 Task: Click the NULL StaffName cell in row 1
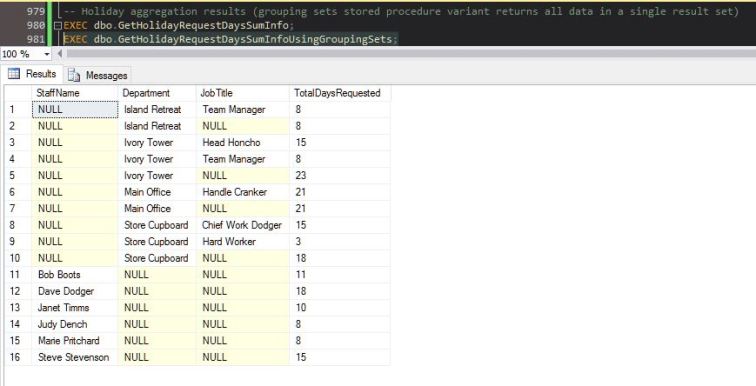(75, 109)
